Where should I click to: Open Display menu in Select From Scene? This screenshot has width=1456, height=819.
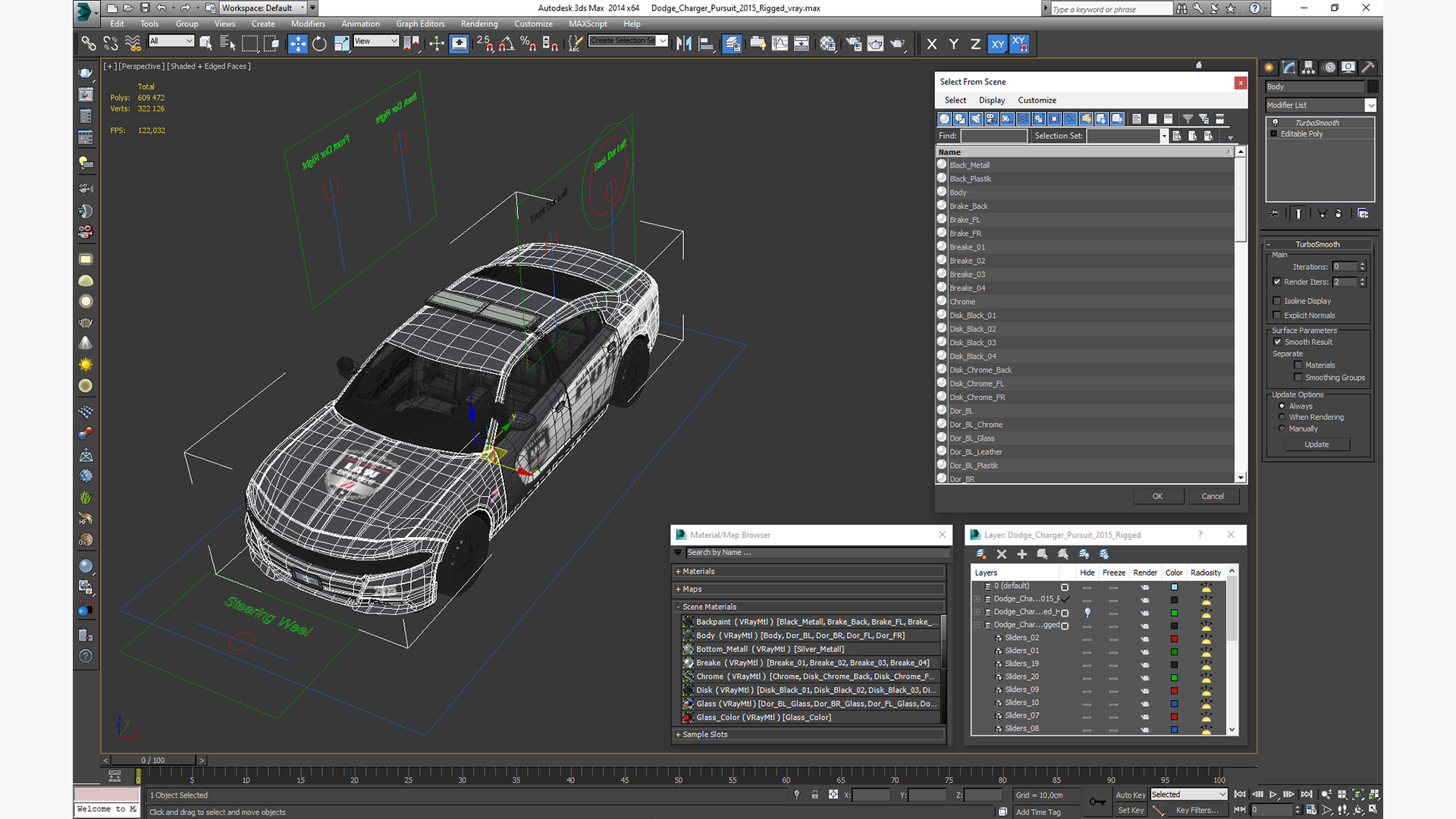pyautogui.click(x=991, y=100)
